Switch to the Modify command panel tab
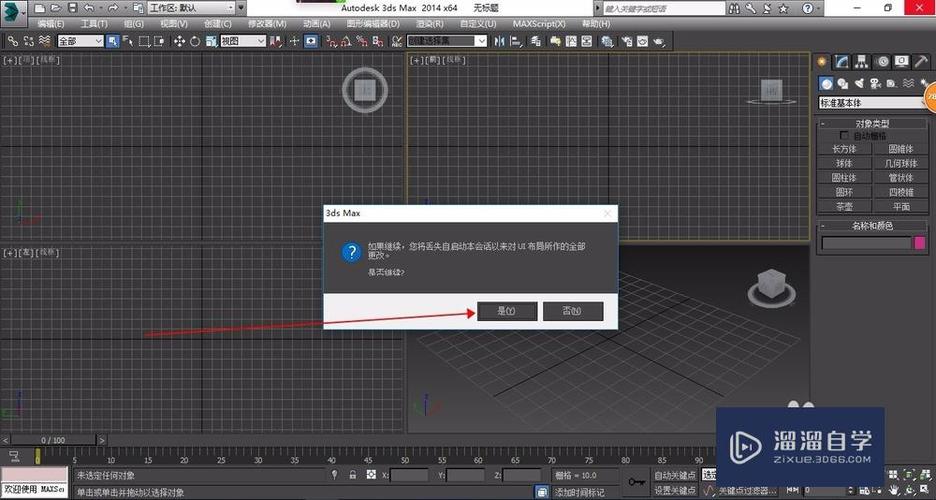The width and height of the screenshot is (936, 500). [x=842, y=61]
